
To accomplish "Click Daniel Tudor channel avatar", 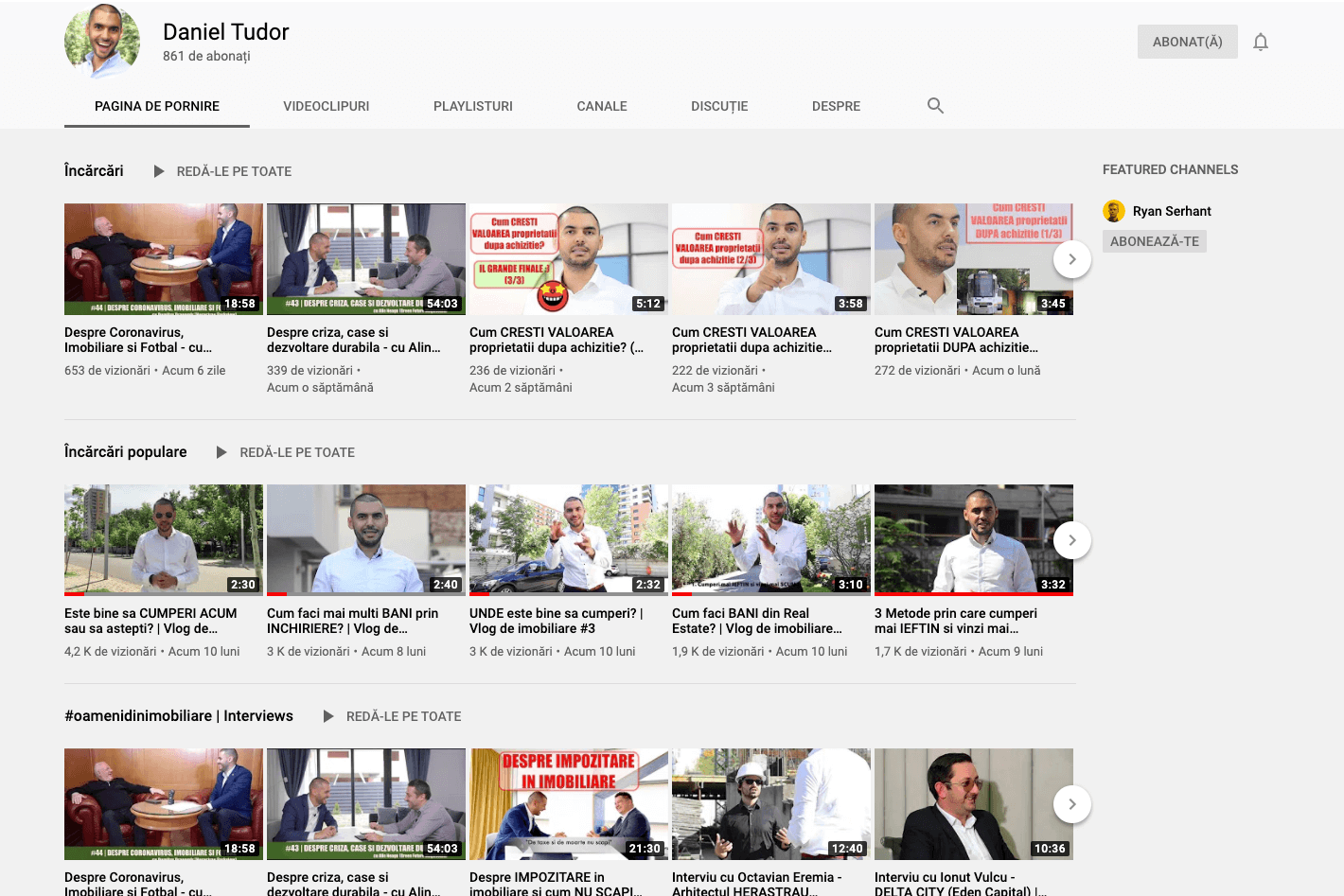I will (102, 42).
